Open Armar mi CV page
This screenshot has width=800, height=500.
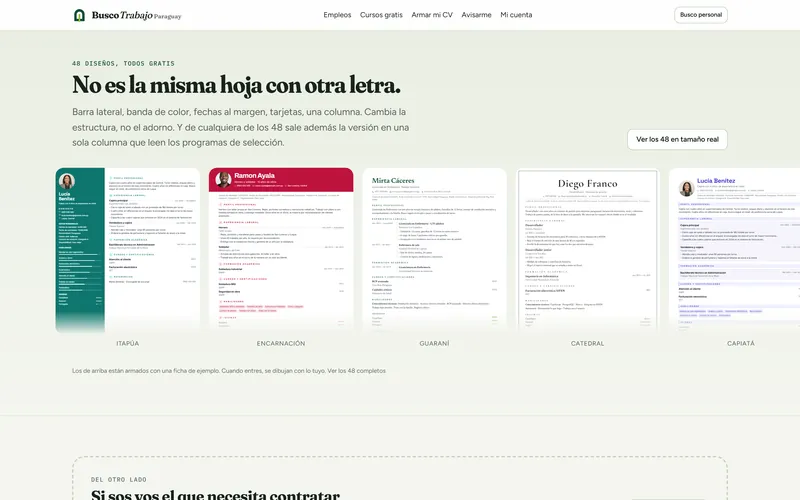point(432,15)
